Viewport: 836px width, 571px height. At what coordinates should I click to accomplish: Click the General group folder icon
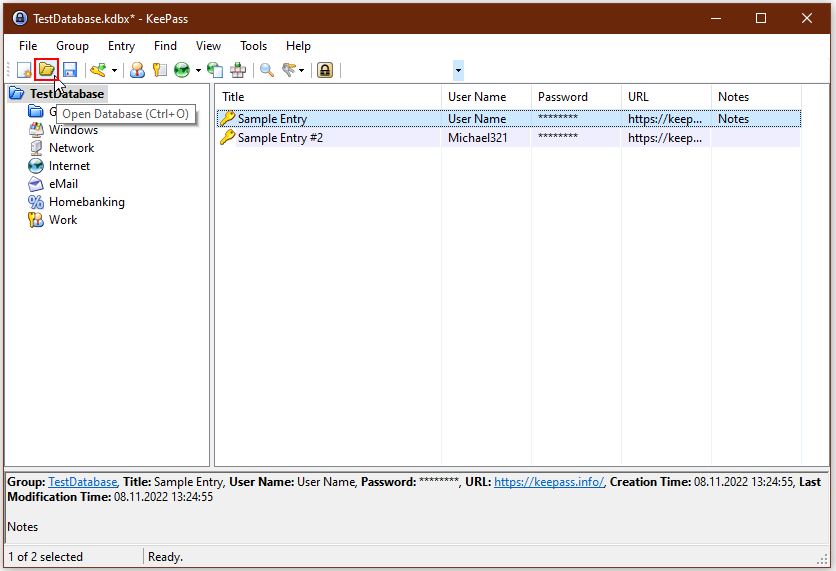[36, 111]
